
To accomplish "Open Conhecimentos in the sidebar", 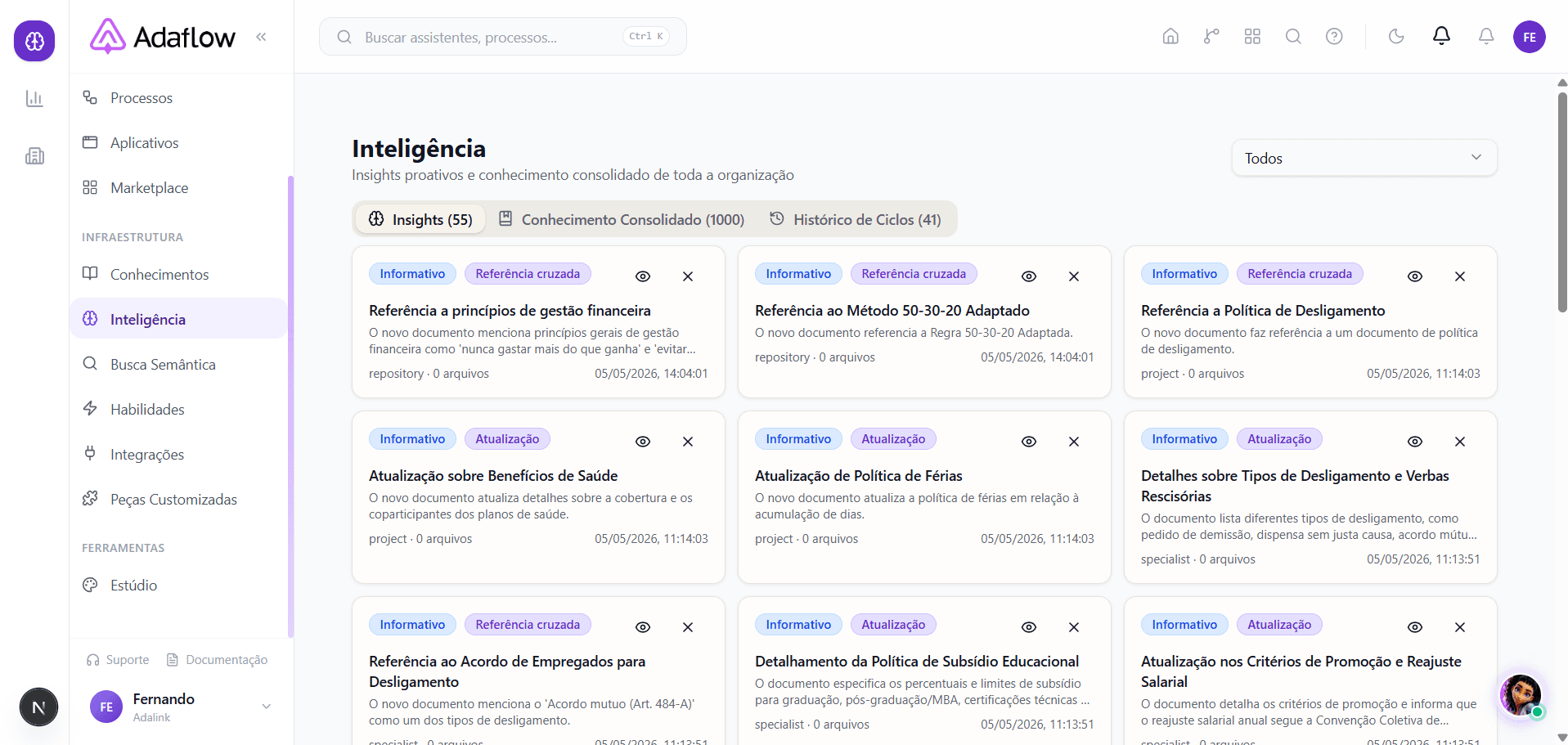I will 178,275.
